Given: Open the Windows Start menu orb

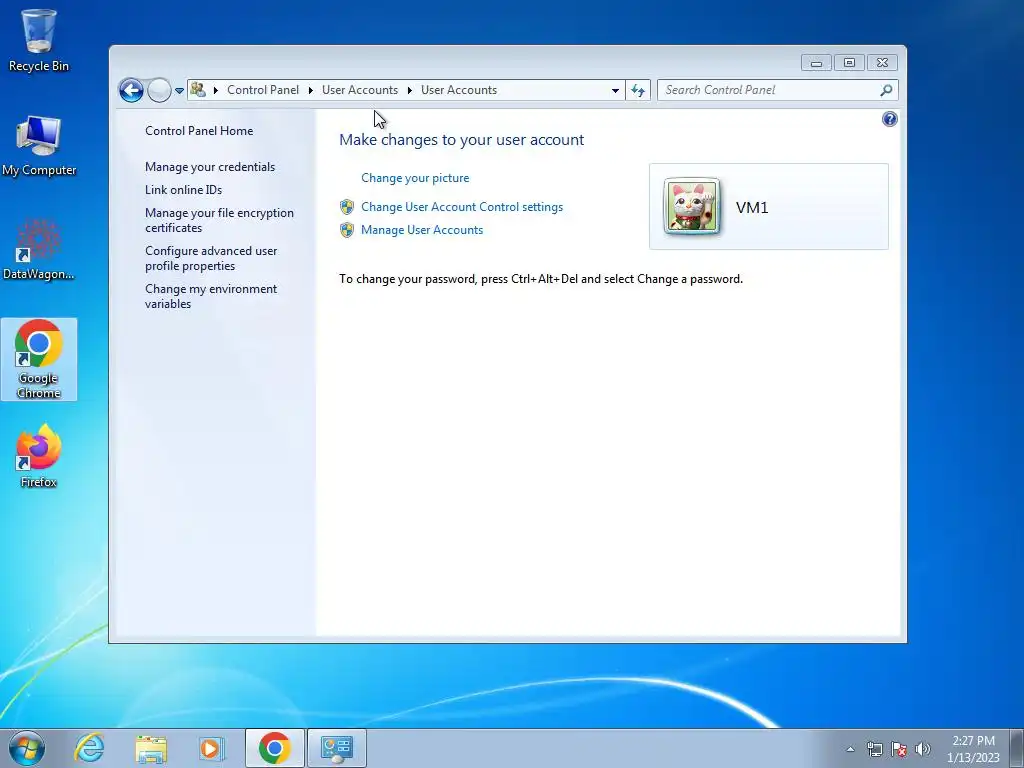Looking at the screenshot, I should (x=27, y=748).
